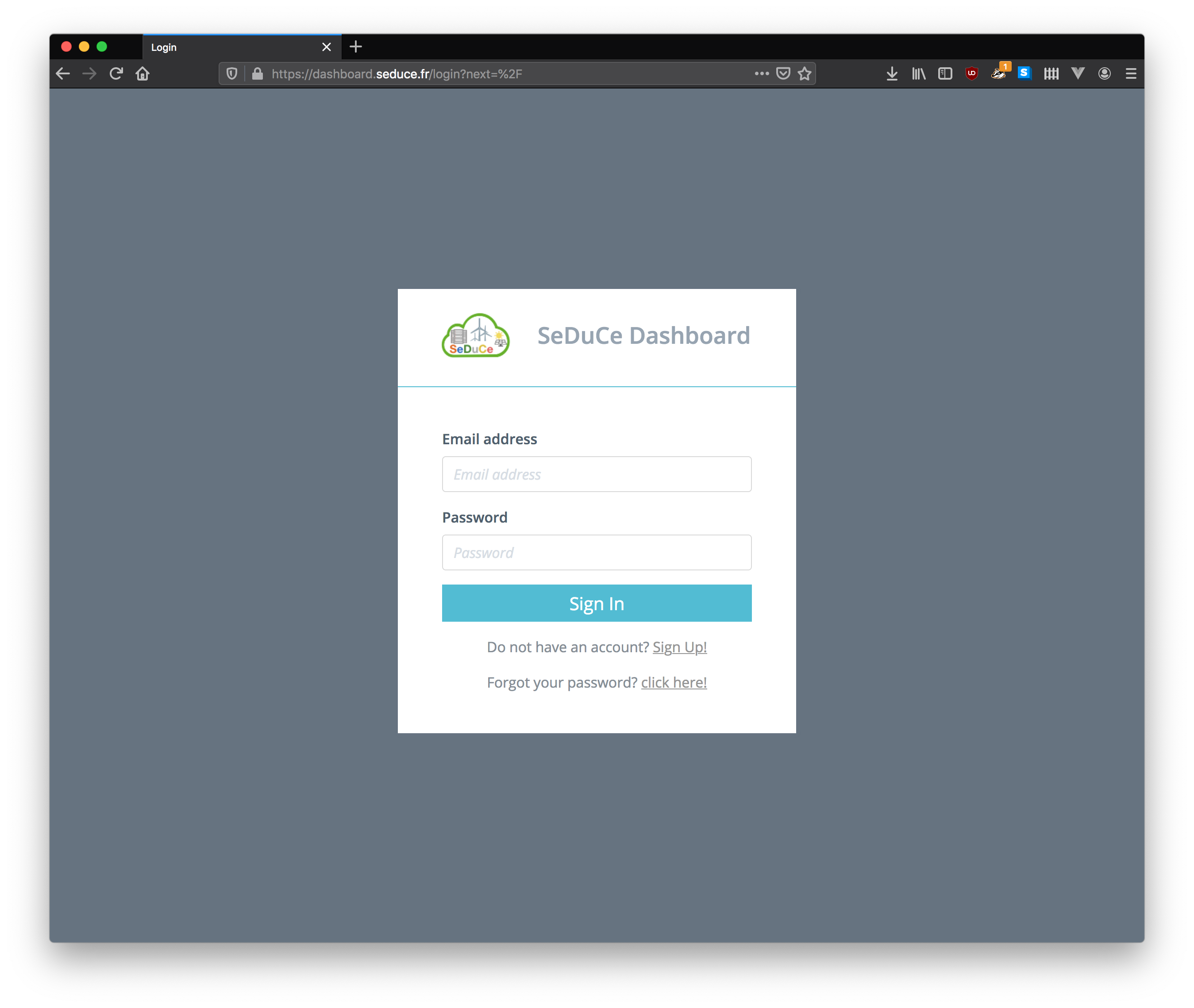
Task: Focus the Email address field
Action: pyautogui.click(x=597, y=474)
